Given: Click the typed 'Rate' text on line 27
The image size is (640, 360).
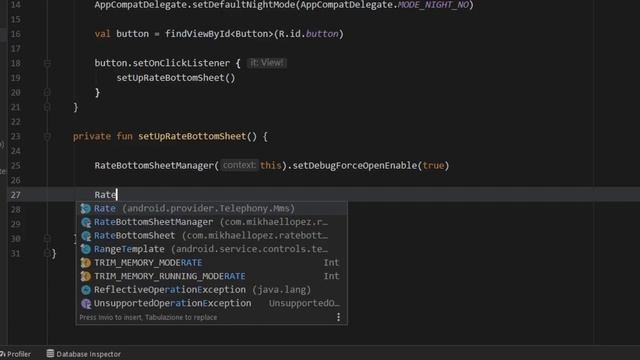Looking at the screenshot, I should pyautogui.click(x=105, y=195).
